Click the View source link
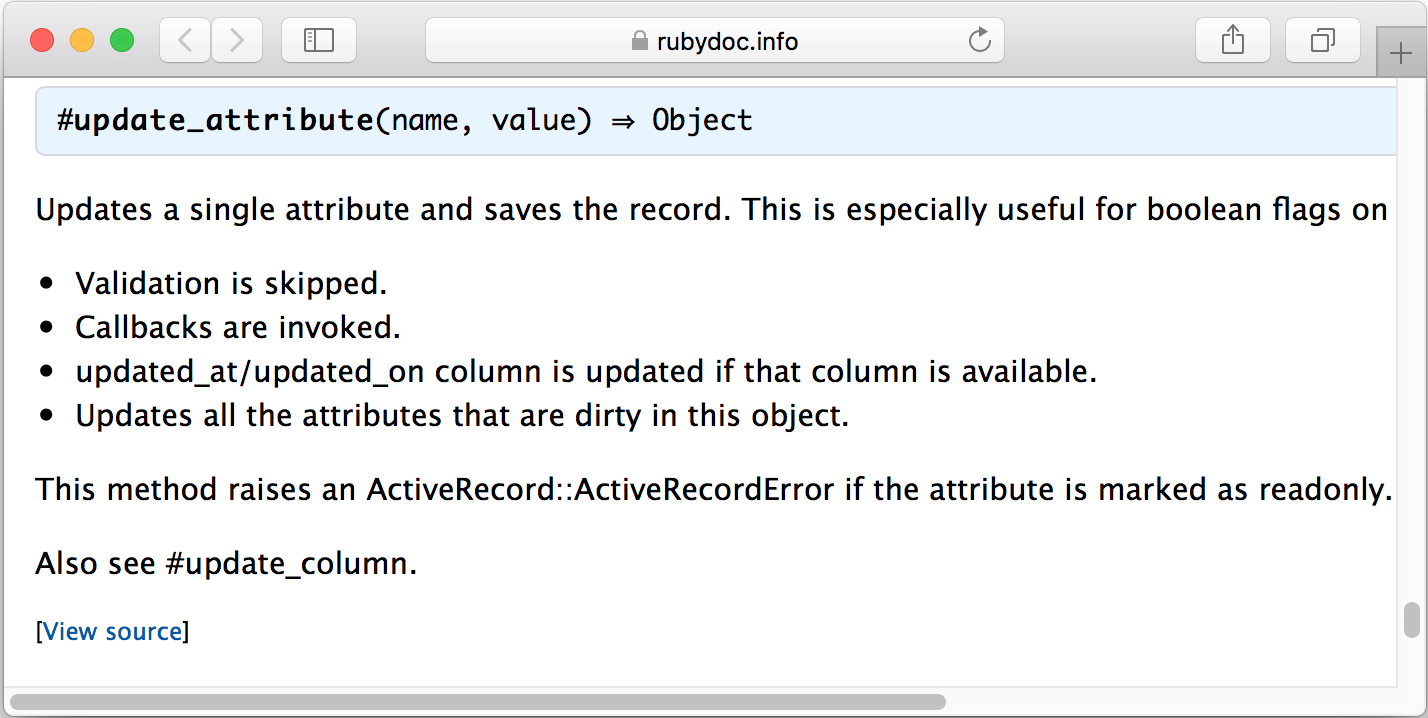Screen dimensions: 1428x718 pos(112,631)
